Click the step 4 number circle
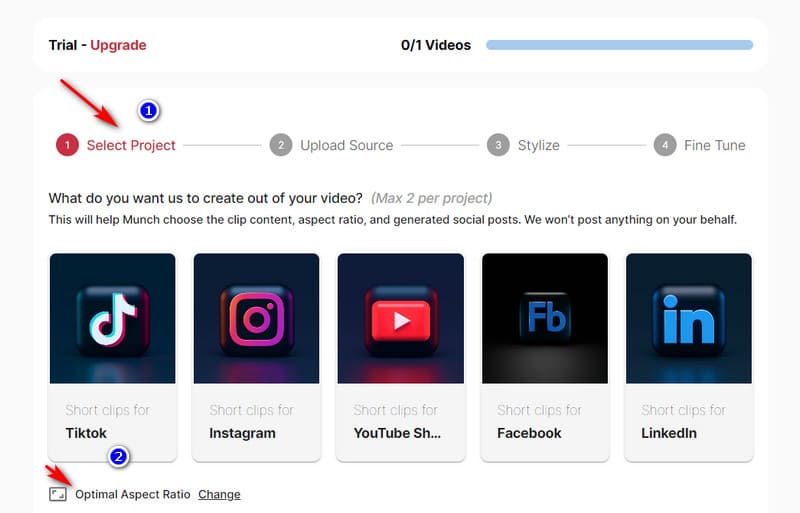The width and height of the screenshot is (800, 513). (x=665, y=145)
